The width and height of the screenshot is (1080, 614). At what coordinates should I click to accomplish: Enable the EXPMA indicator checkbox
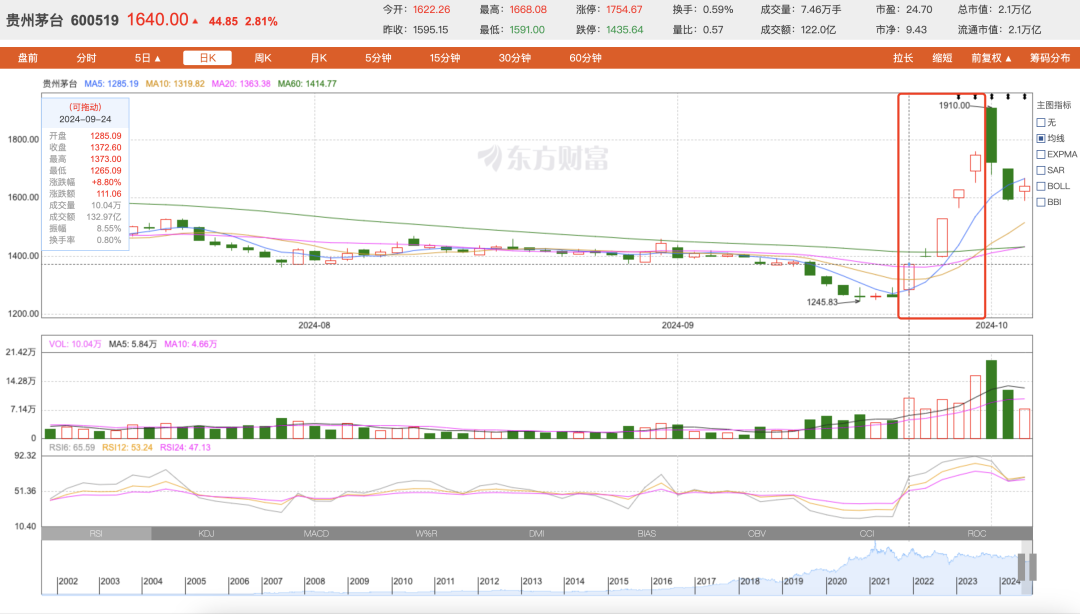(x=1041, y=154)
